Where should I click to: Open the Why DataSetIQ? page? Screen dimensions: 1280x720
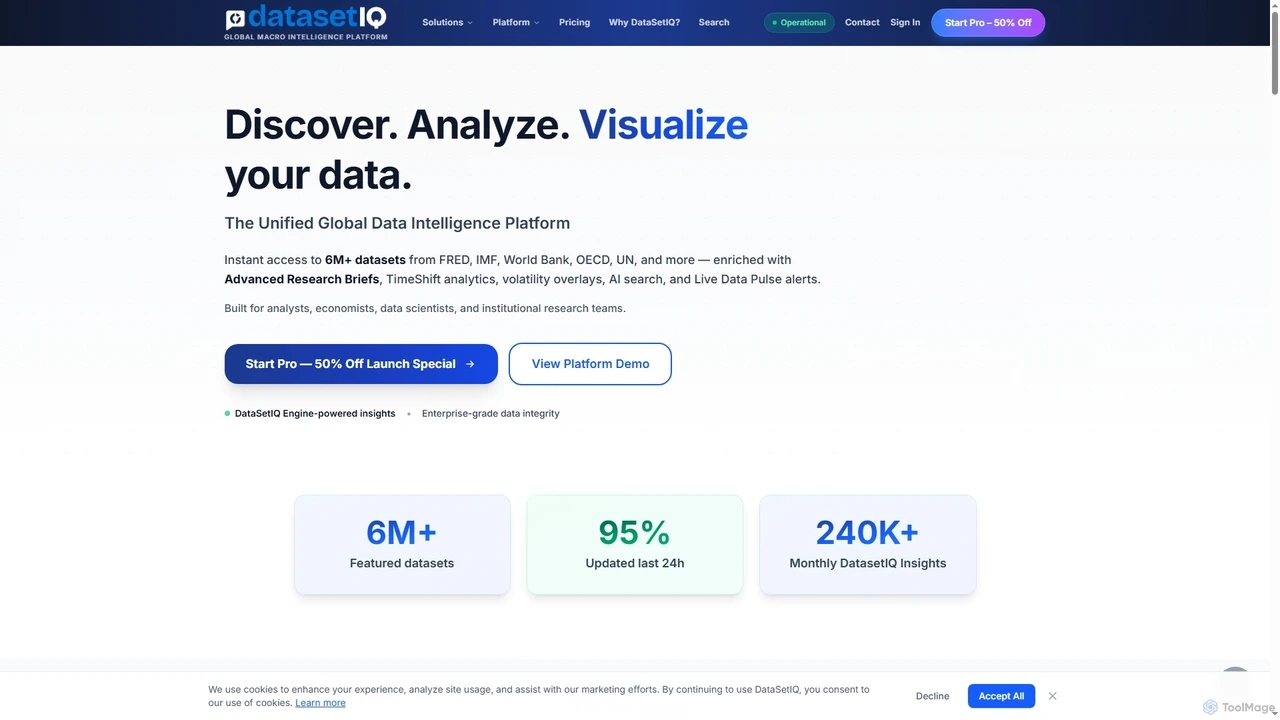point(644,22)
